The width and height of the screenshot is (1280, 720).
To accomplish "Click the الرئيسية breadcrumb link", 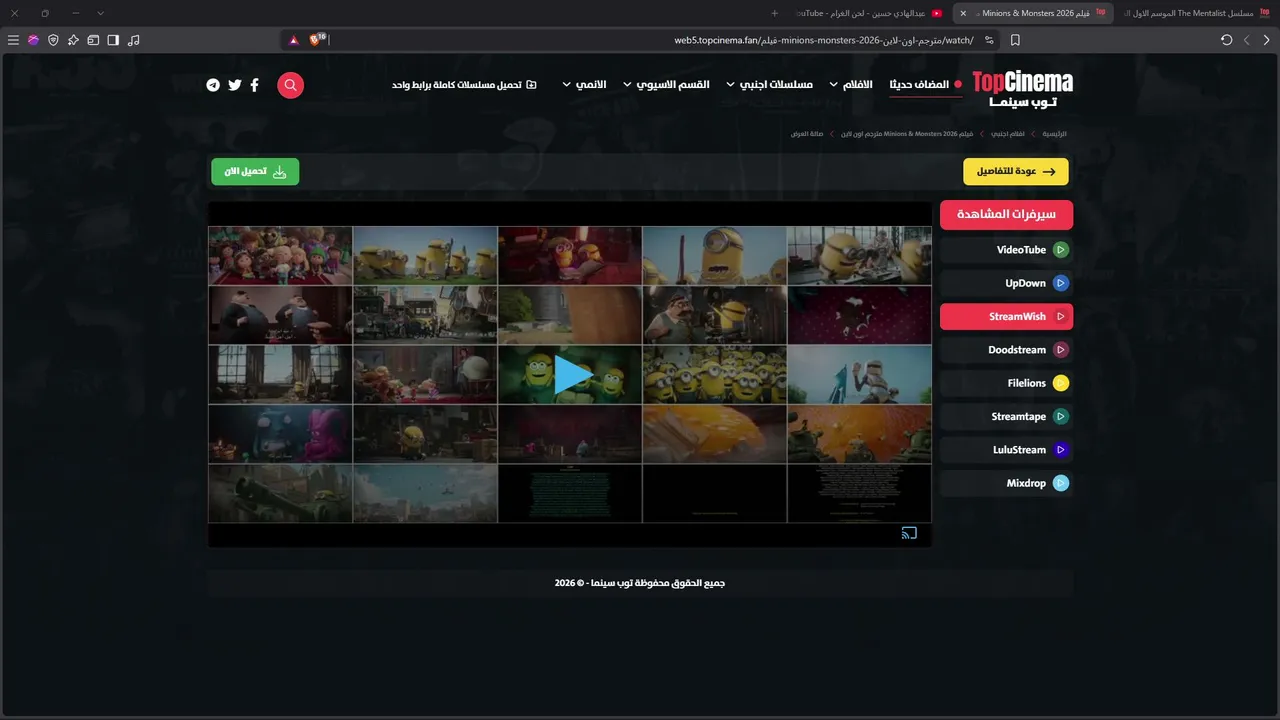I will coord(1055,134).
